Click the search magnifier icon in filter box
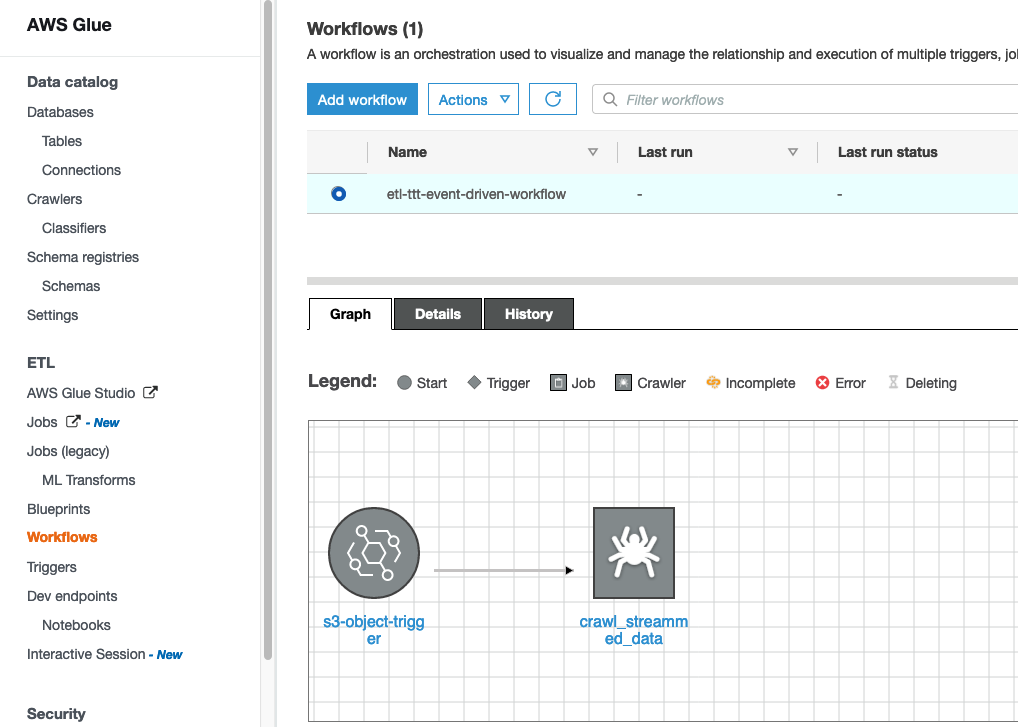The height and width of the screenshot is (727, 1018). [x=610, y=99]
